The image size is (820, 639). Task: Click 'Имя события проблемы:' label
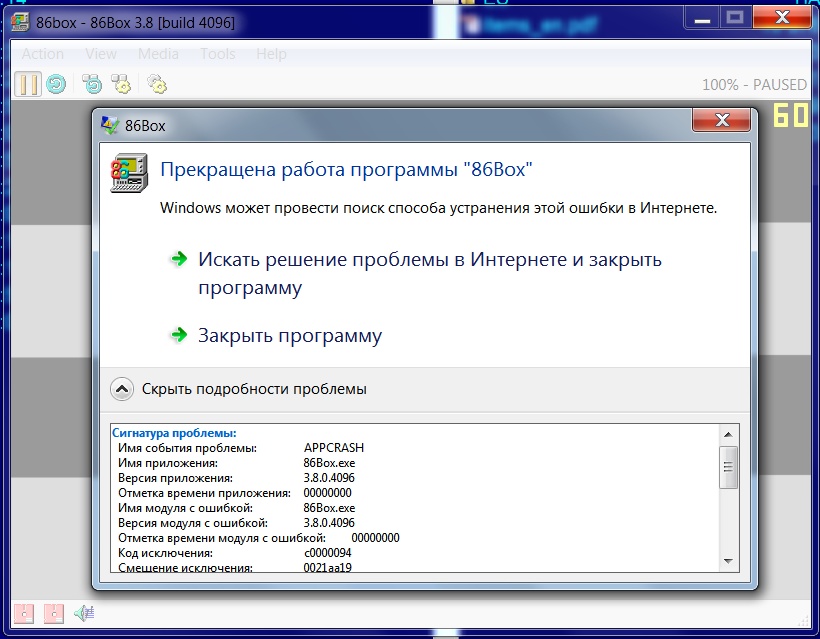tap(187, 448)
